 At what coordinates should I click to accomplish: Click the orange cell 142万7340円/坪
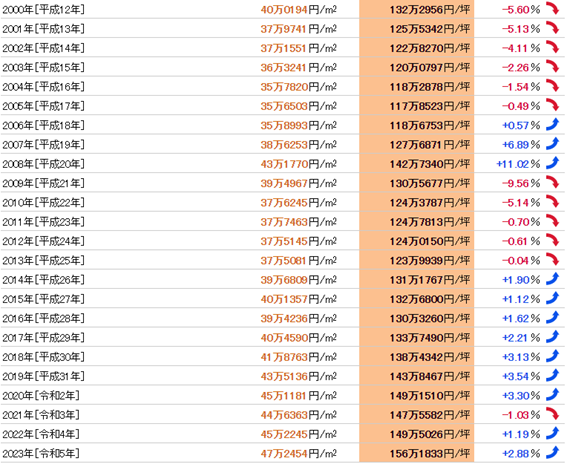pos(417,164)
